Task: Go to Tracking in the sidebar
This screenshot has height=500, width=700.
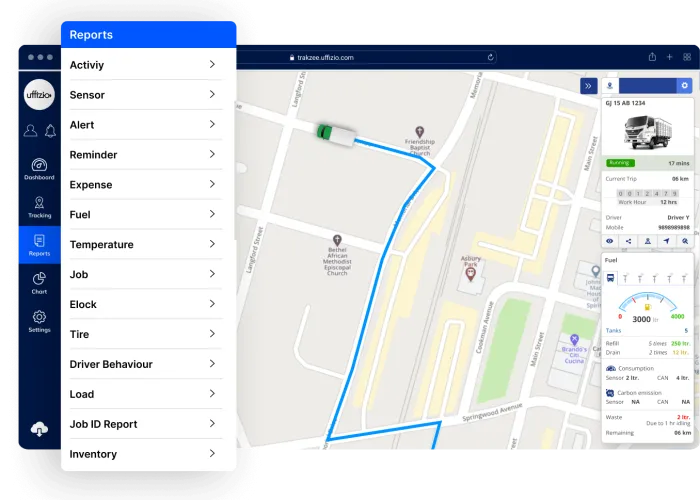Action: [x=39, y=205]
